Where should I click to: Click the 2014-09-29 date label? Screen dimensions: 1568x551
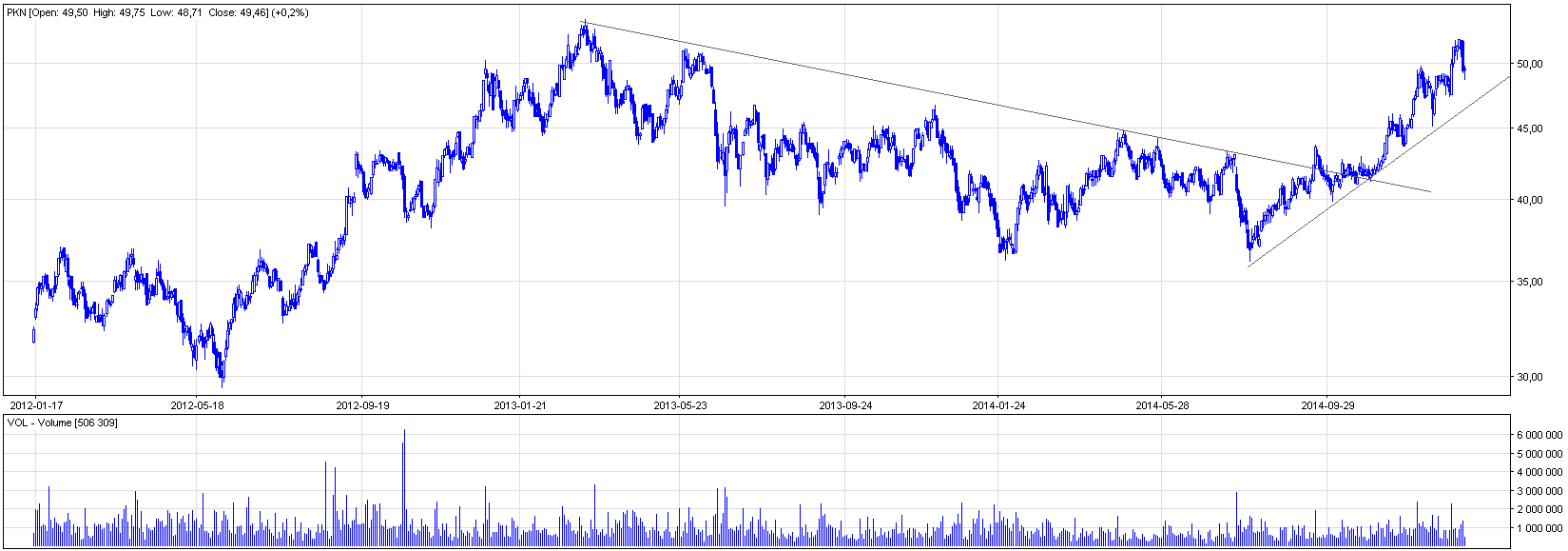coord(1327,404)
